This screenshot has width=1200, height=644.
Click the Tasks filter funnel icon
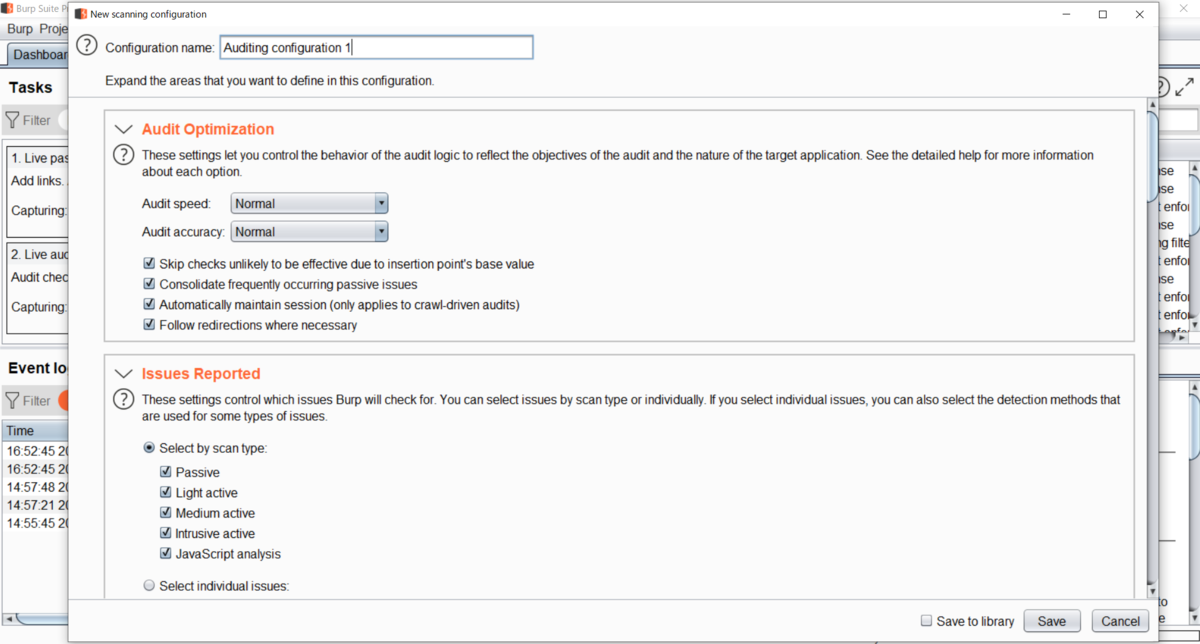13,120
